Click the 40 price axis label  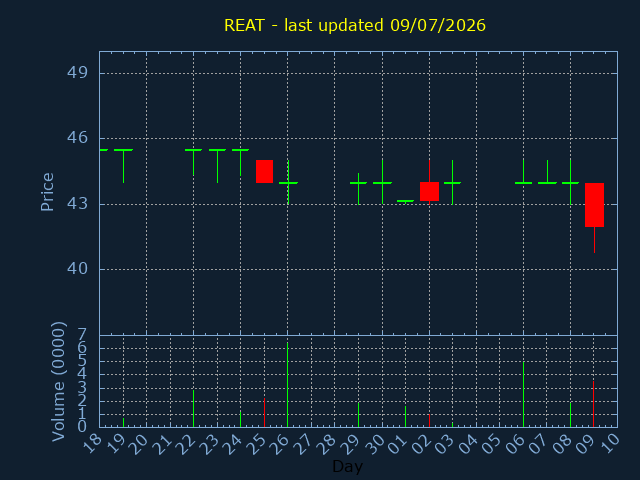click(77, 269)
